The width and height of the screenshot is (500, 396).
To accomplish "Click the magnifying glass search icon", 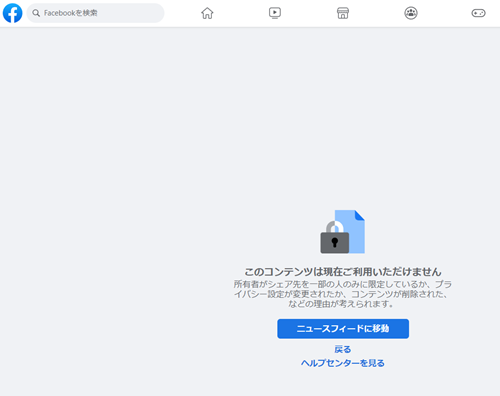I will point(36,13).
